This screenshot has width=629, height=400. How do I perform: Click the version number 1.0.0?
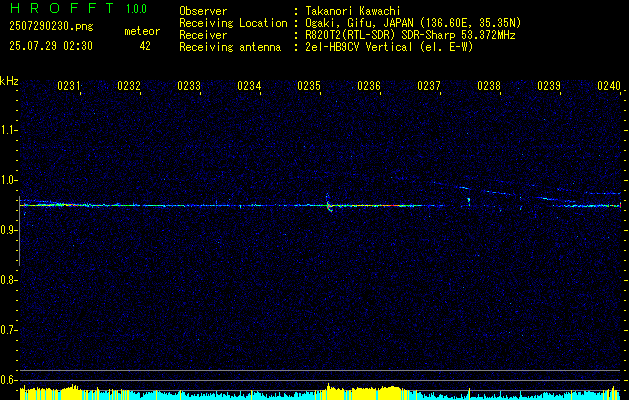(x=136, y=9)
